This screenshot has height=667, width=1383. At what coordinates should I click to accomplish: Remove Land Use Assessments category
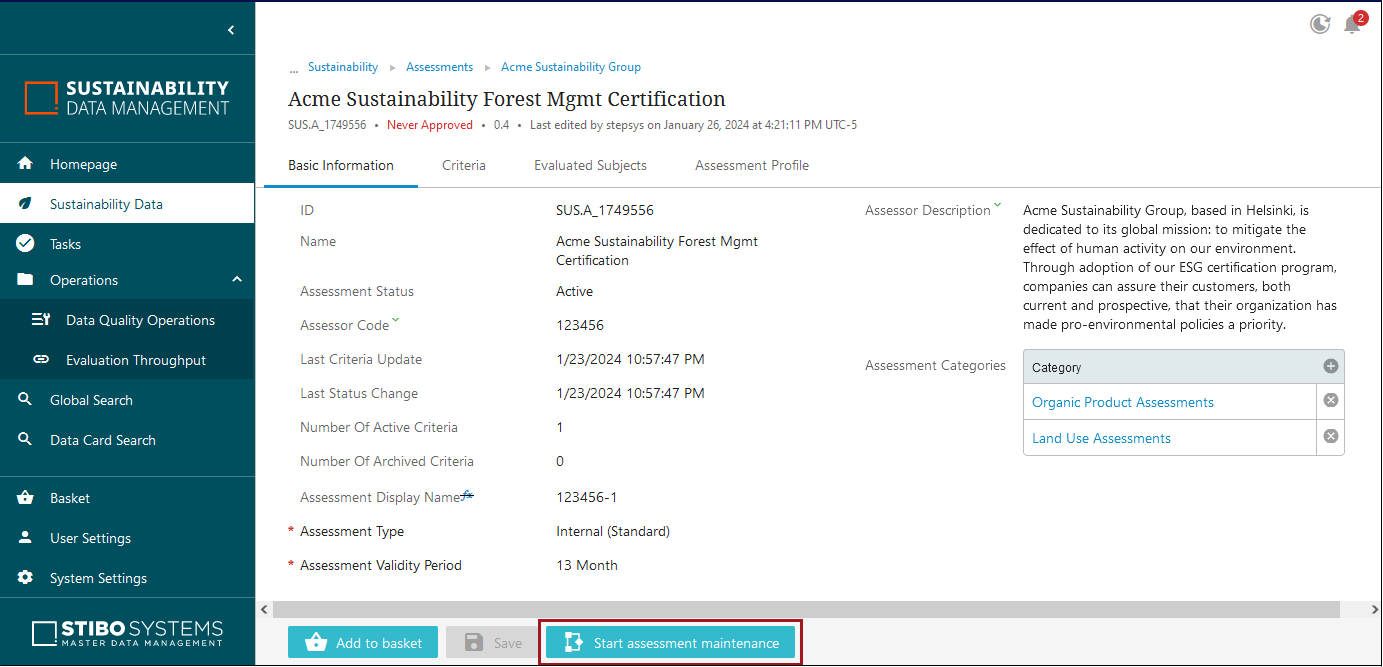1330,436
